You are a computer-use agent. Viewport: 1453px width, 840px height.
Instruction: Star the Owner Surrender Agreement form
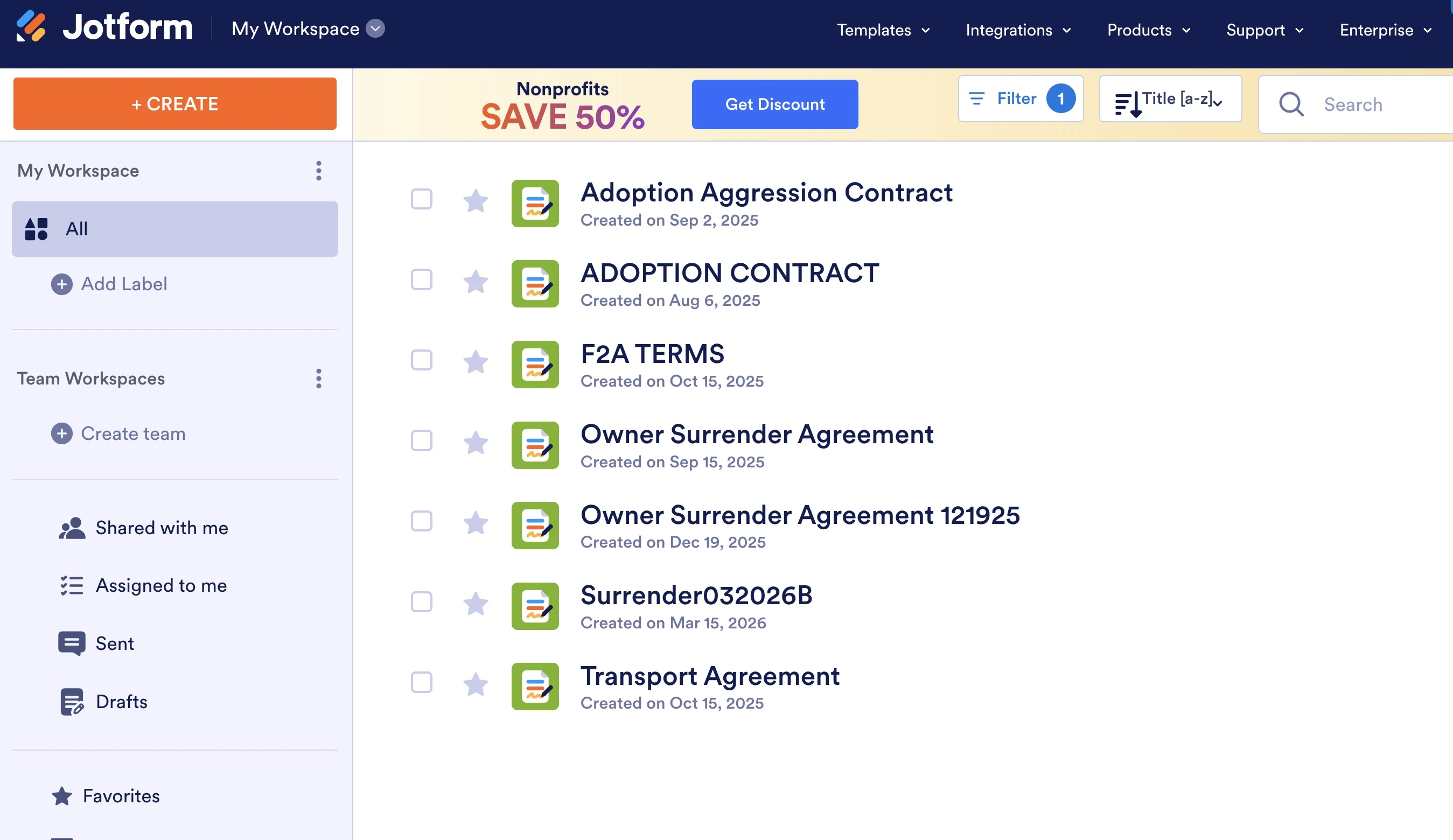coord(476,442)
